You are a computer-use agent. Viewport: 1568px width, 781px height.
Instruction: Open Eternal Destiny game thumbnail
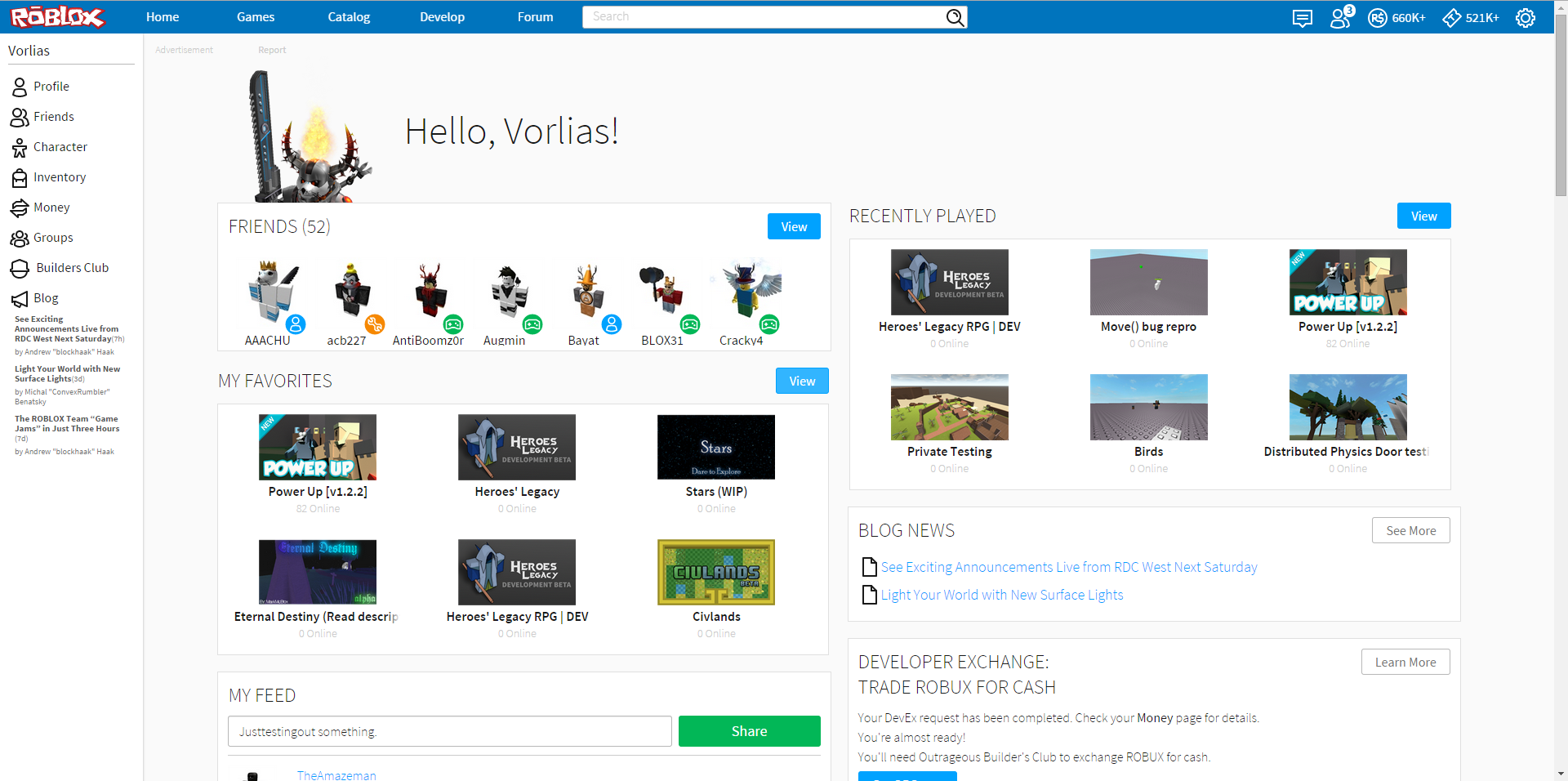(x=318, y=572)
